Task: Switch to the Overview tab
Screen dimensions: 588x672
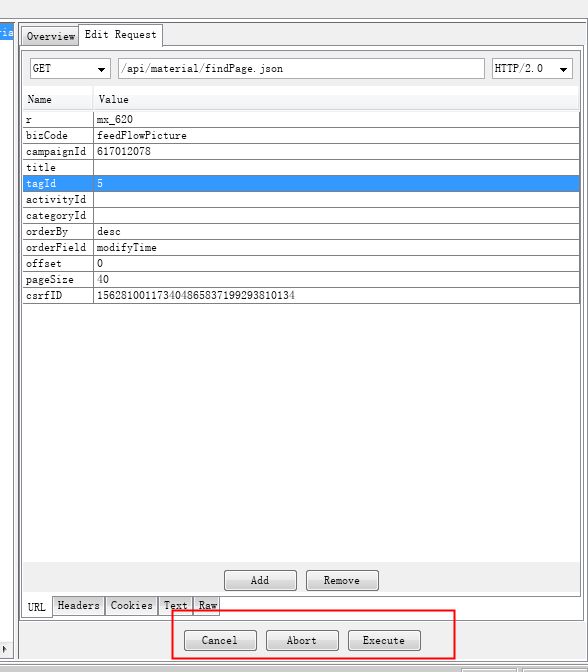Action: pyautogui.click(x=51, y=36)
